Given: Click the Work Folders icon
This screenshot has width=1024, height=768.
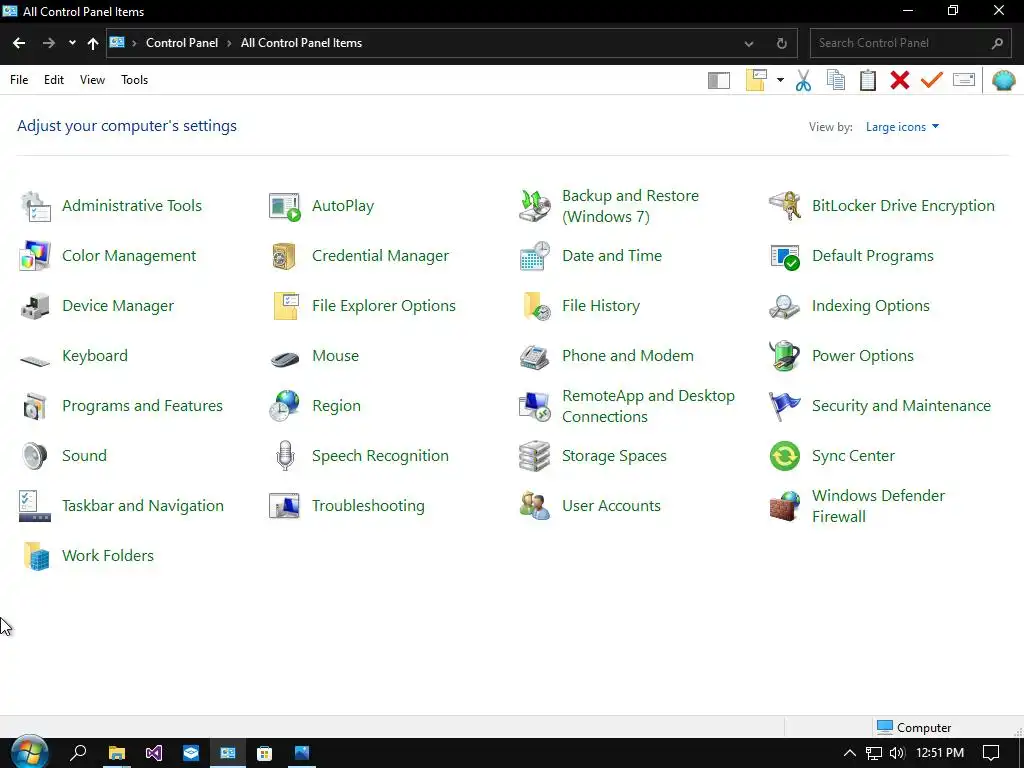Looking at the screenshot, I should 35,556.
